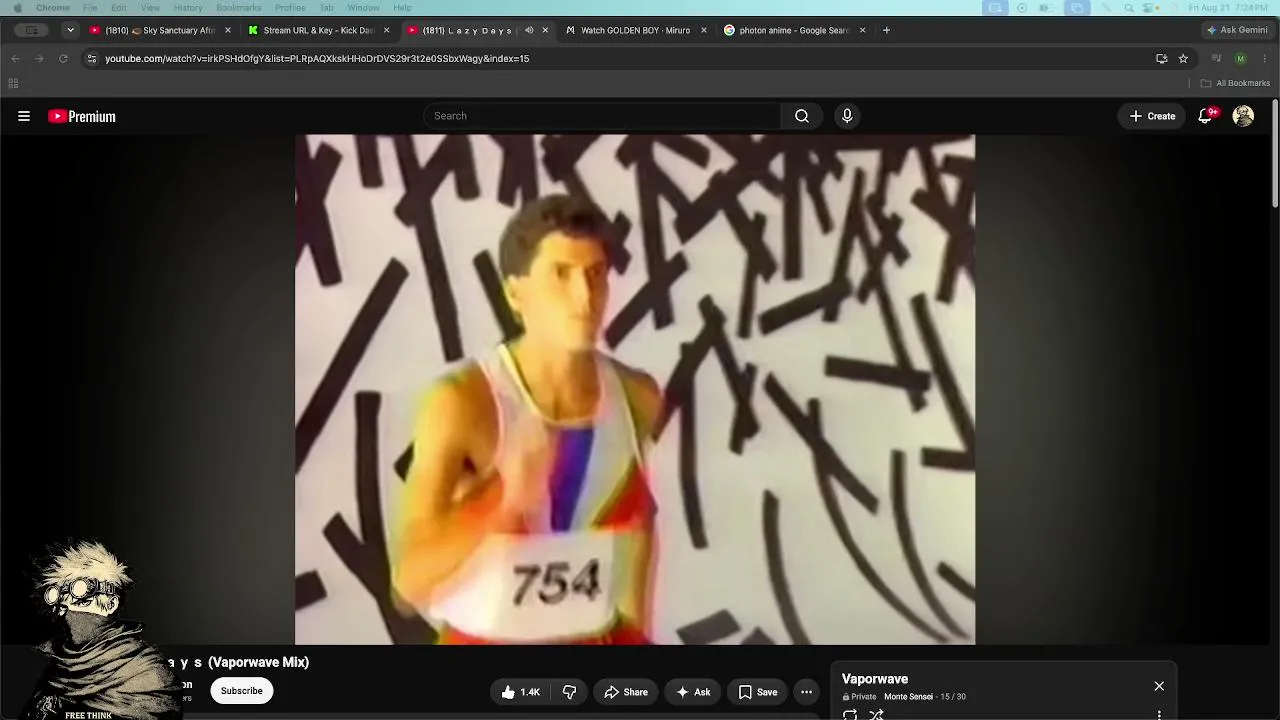Image resolution: width=1280 pixels, height=720 pixels.
Task: Click the Vaporwave playlist title
Action: coord(875,679)
